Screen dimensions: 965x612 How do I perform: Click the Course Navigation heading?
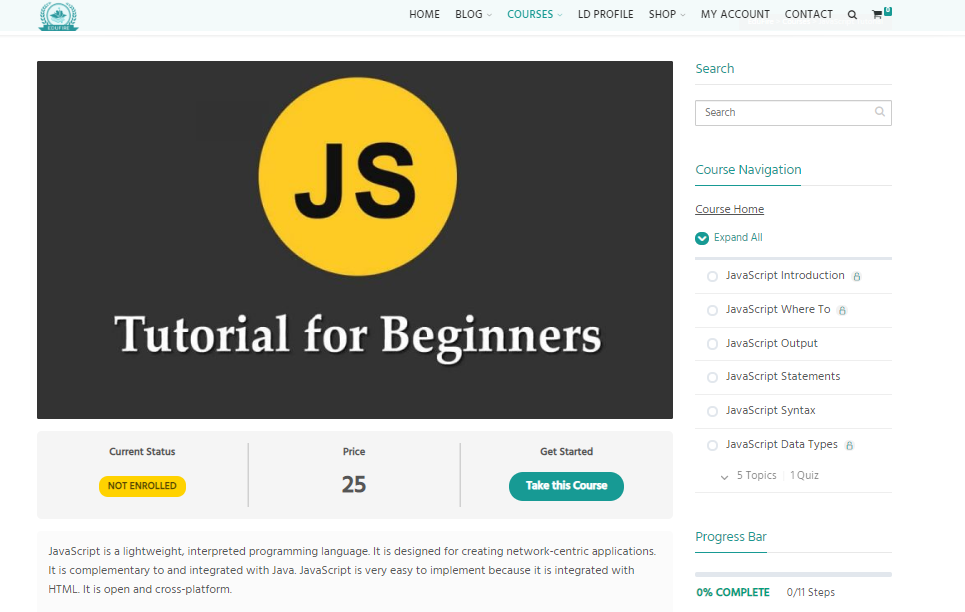[x=748, y=169]
